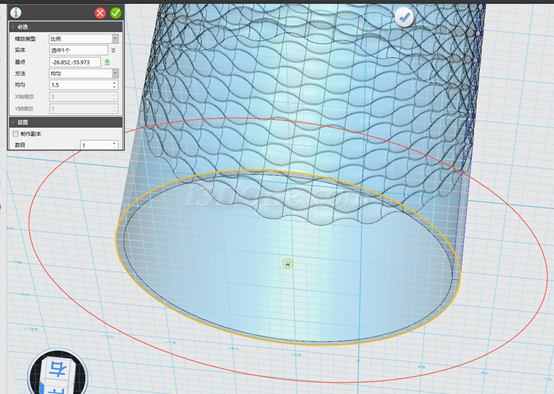Image resolution: width=554 pixels, height=394 pixels.
Task: Collapse the 必选 section header
Action: tap(66, 27)
